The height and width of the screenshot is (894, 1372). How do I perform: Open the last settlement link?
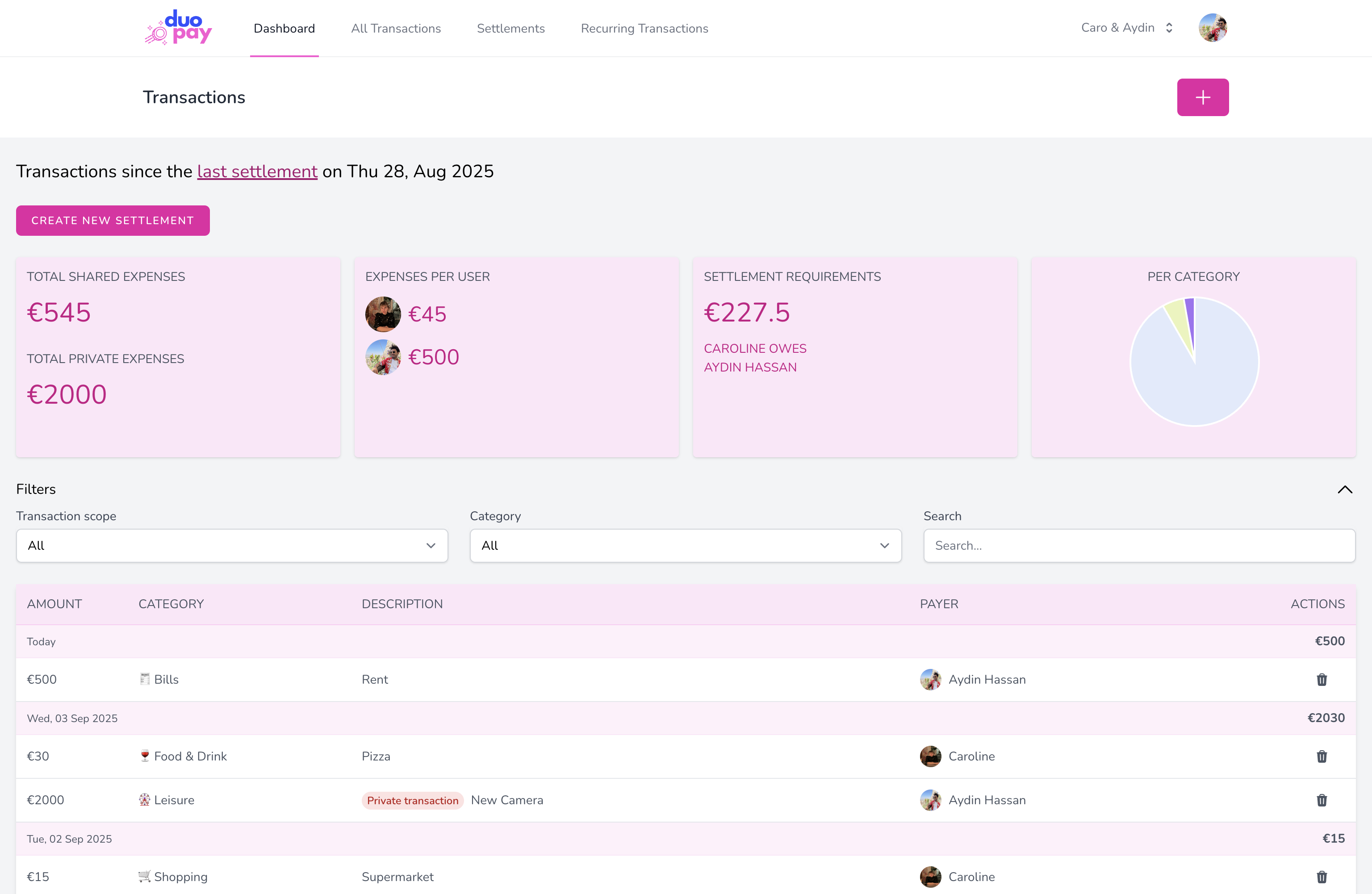coord(257,171)
